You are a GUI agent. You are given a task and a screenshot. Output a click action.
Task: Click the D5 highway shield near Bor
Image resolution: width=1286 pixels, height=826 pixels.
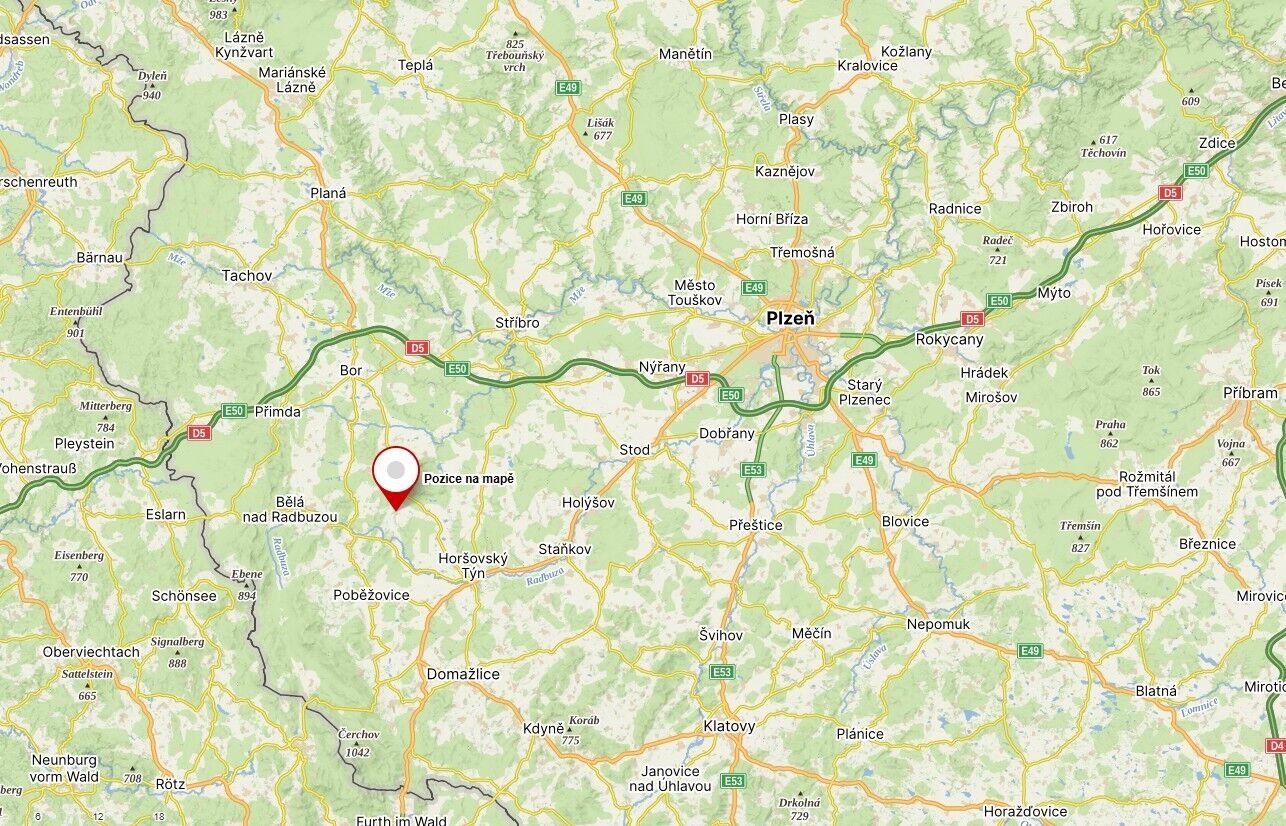tap(418, 348)
